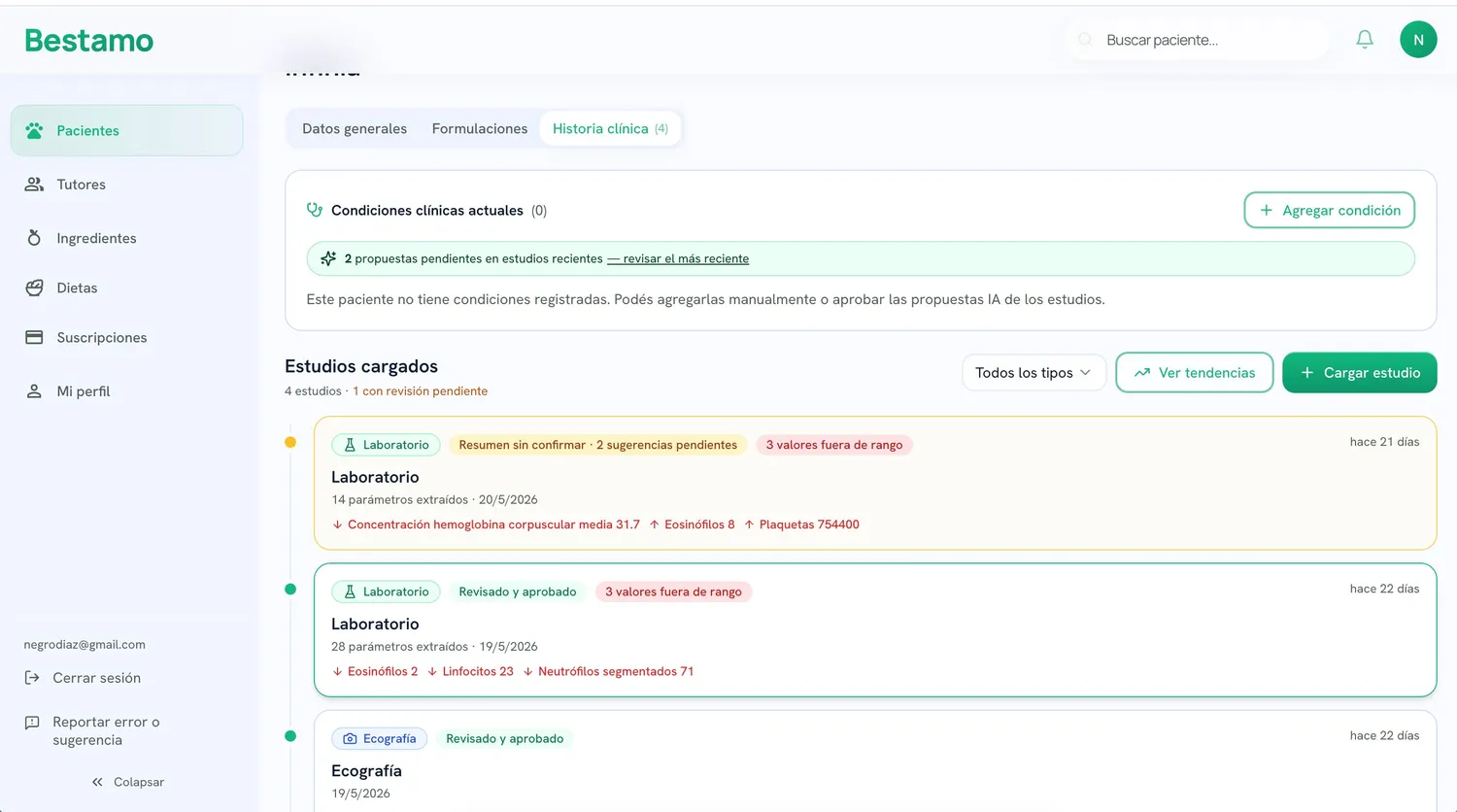Click Revisado y aprobado badge on Ecografía
The height and width of the screenshot is (812, 1457).
point(504,738)
